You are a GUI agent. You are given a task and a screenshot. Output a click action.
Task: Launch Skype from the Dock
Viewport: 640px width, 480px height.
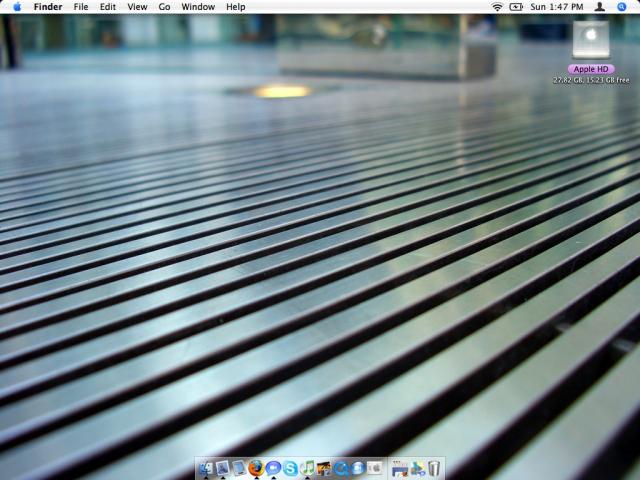coord(290,469)
